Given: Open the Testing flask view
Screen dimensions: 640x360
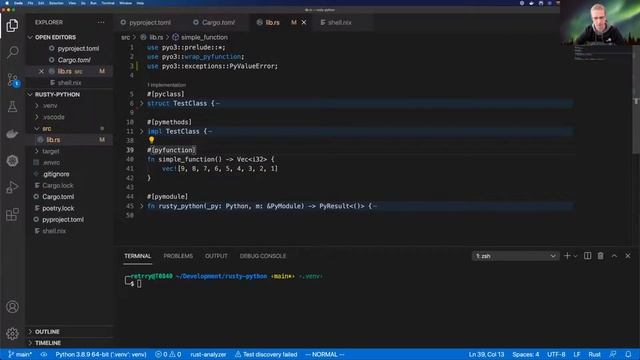Looking at the screenshot, I should coord(12,107).
